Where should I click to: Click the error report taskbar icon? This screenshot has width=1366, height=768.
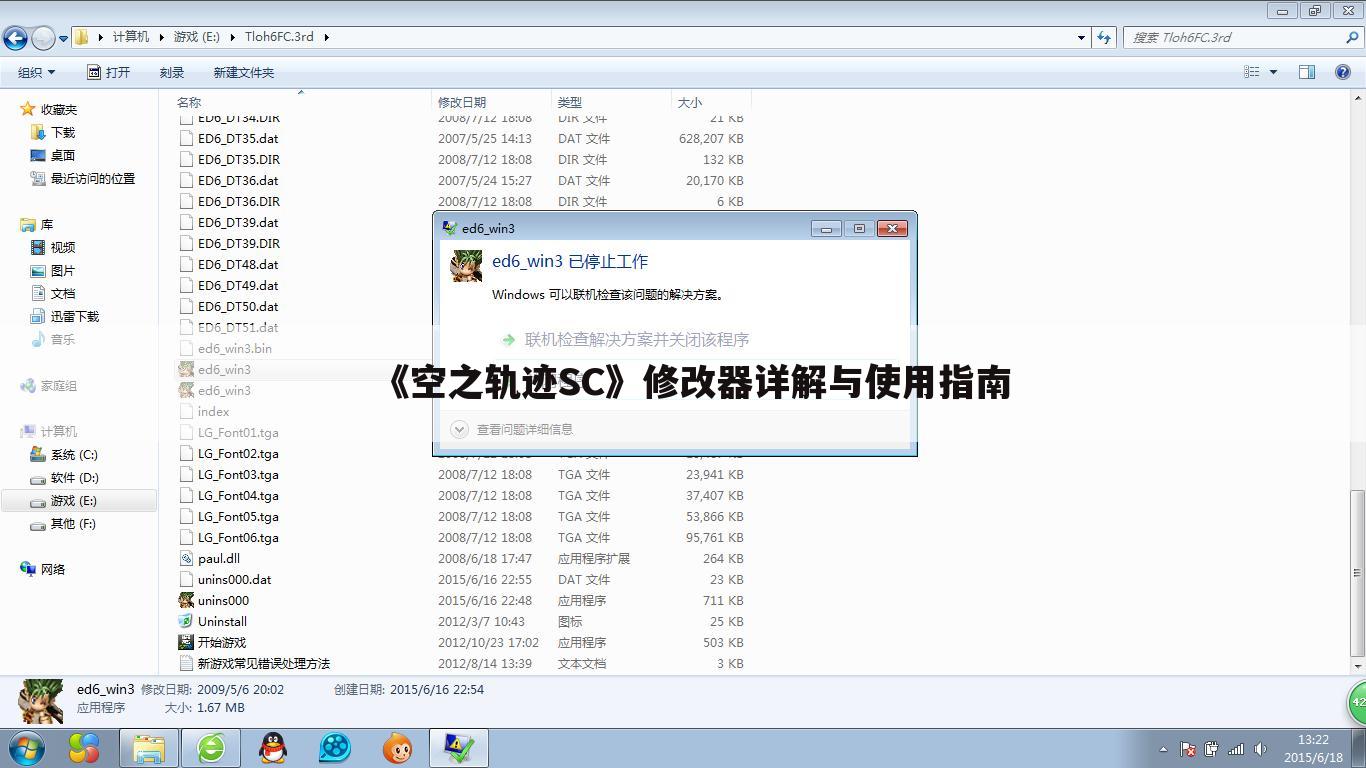point(459,747)
